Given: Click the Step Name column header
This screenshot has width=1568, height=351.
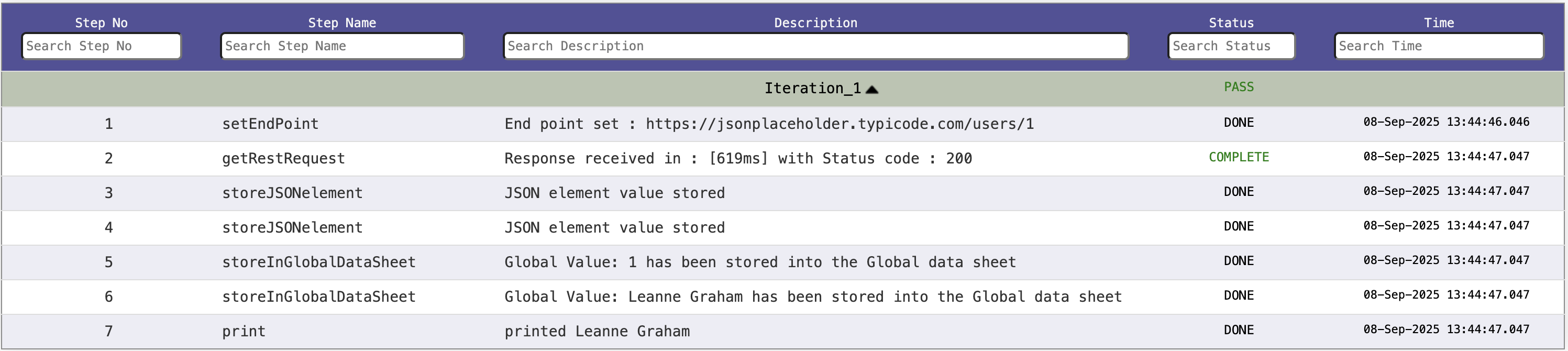Looking at the screenshot, I should (341, 23).
